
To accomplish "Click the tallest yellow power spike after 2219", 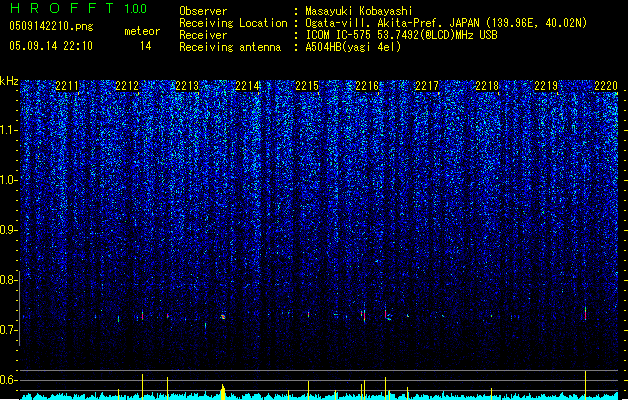I will point(585,385).
